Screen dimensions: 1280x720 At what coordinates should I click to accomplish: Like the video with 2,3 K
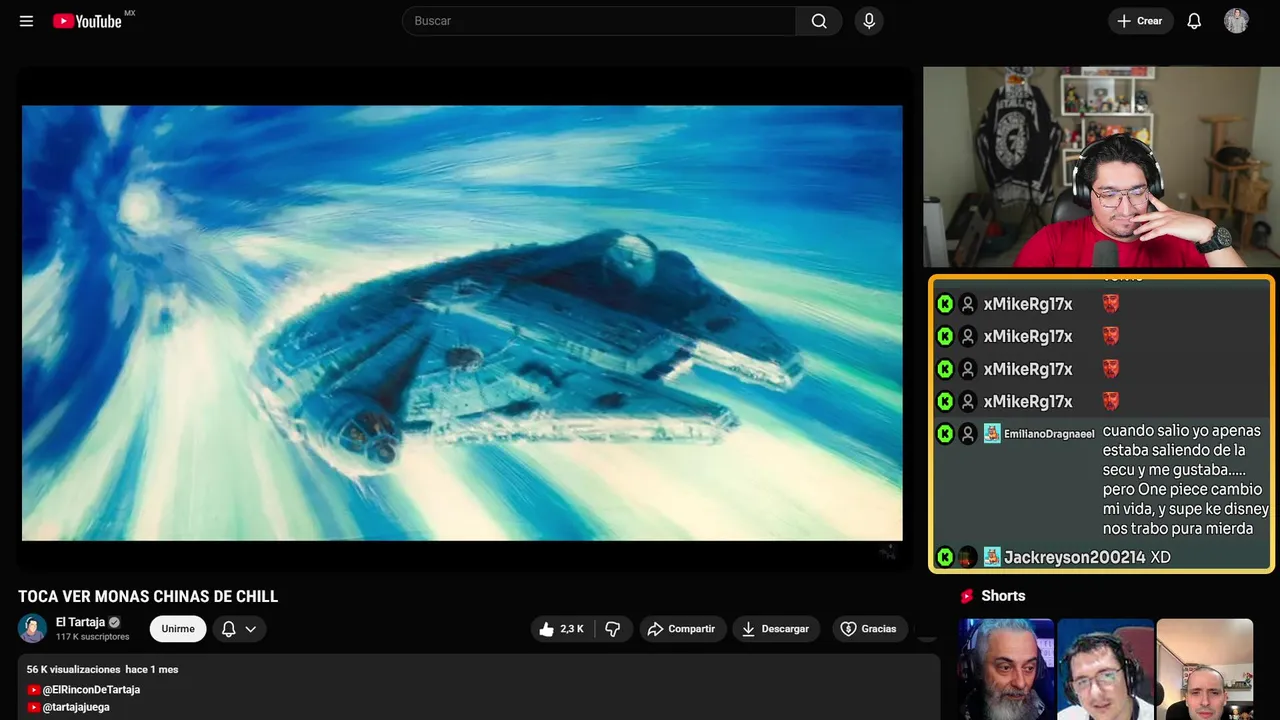pyautogui.click(x=562, y=629)
